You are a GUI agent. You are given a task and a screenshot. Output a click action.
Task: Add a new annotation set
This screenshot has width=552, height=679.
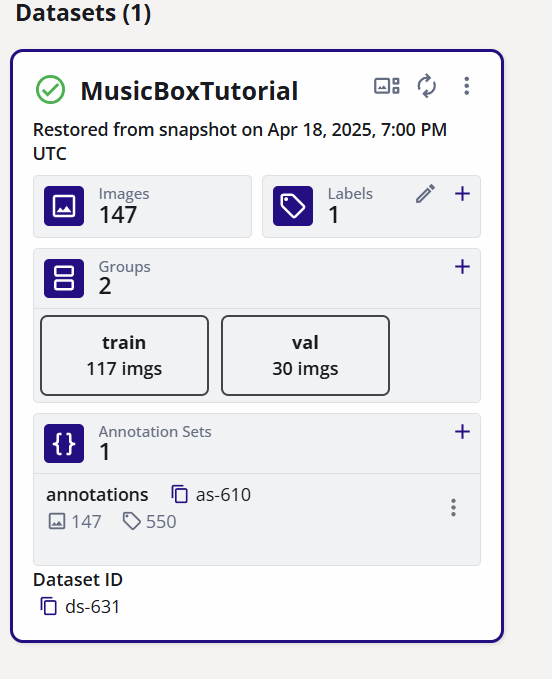[462, 431]
